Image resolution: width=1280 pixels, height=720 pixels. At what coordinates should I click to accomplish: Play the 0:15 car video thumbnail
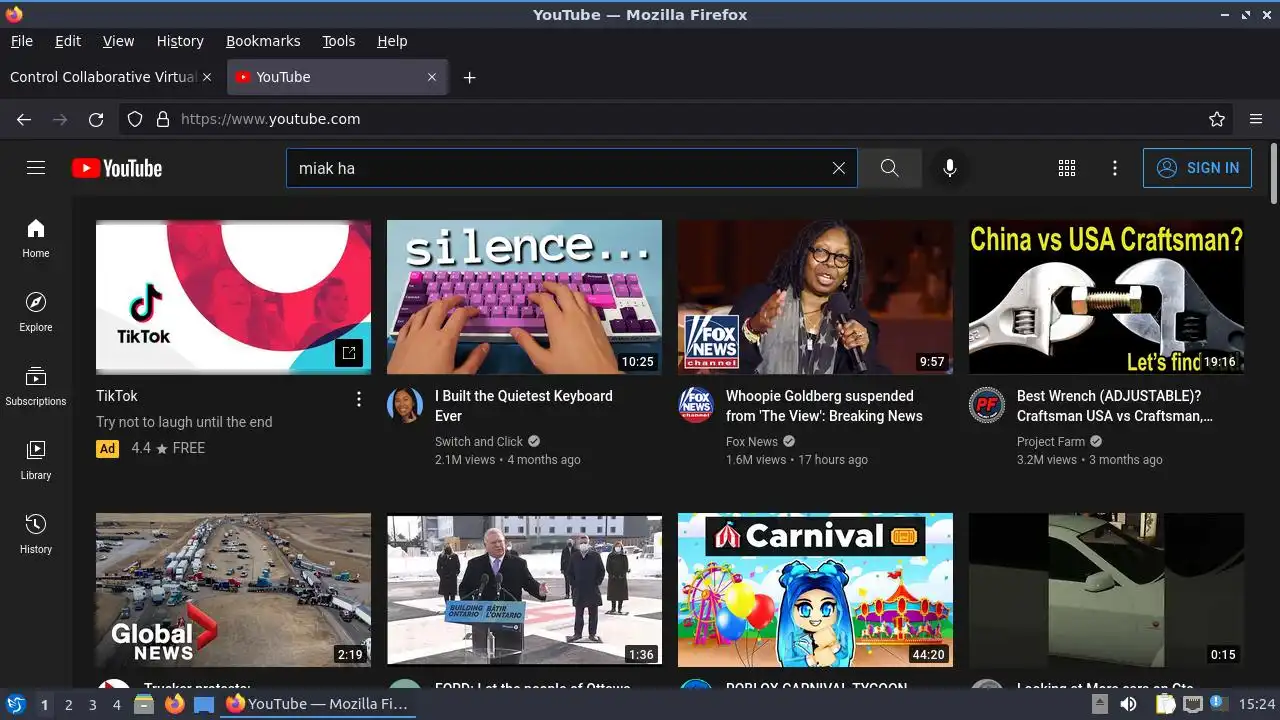coord(1106,590)
